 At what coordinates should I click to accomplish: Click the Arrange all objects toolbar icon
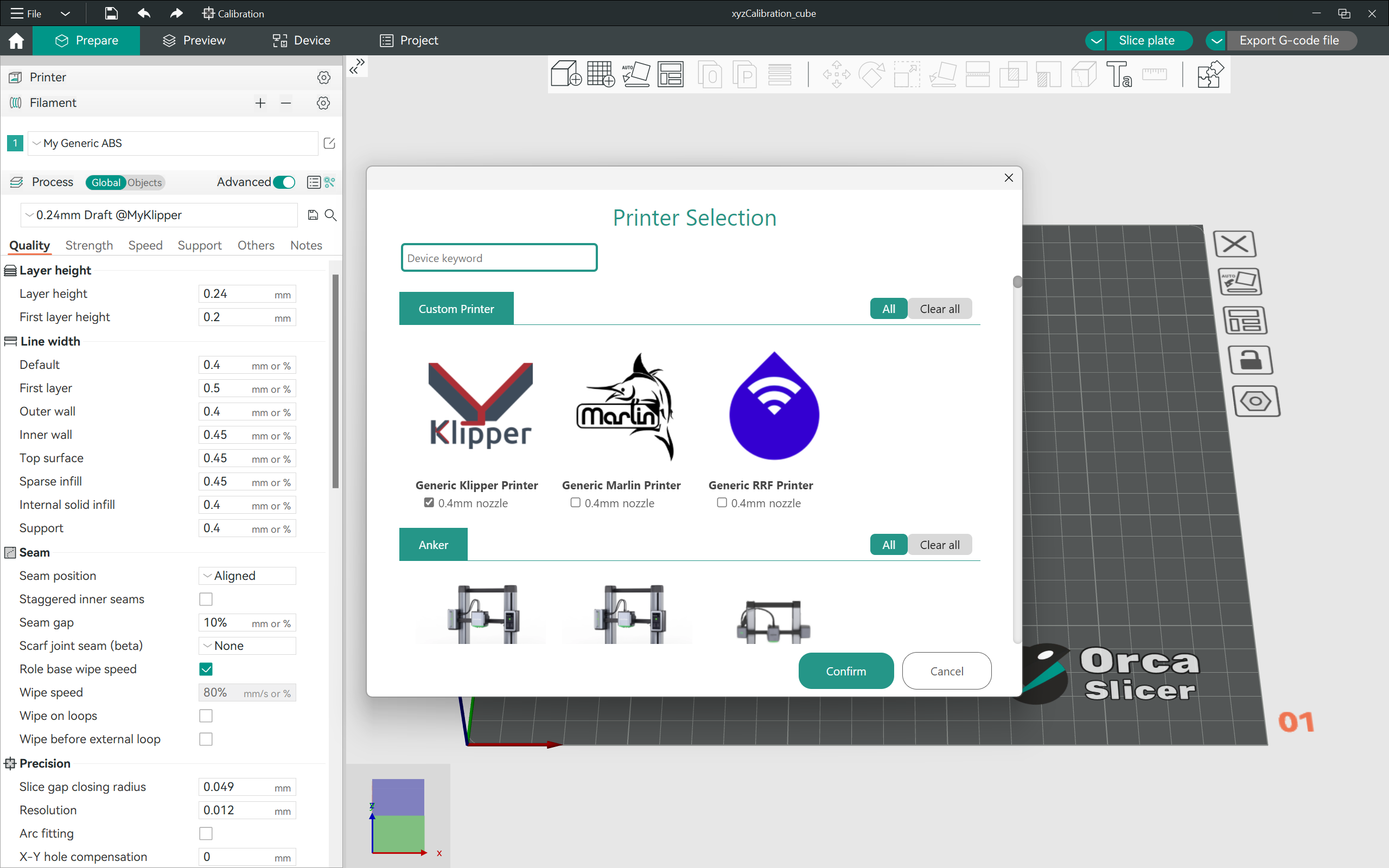671,75
